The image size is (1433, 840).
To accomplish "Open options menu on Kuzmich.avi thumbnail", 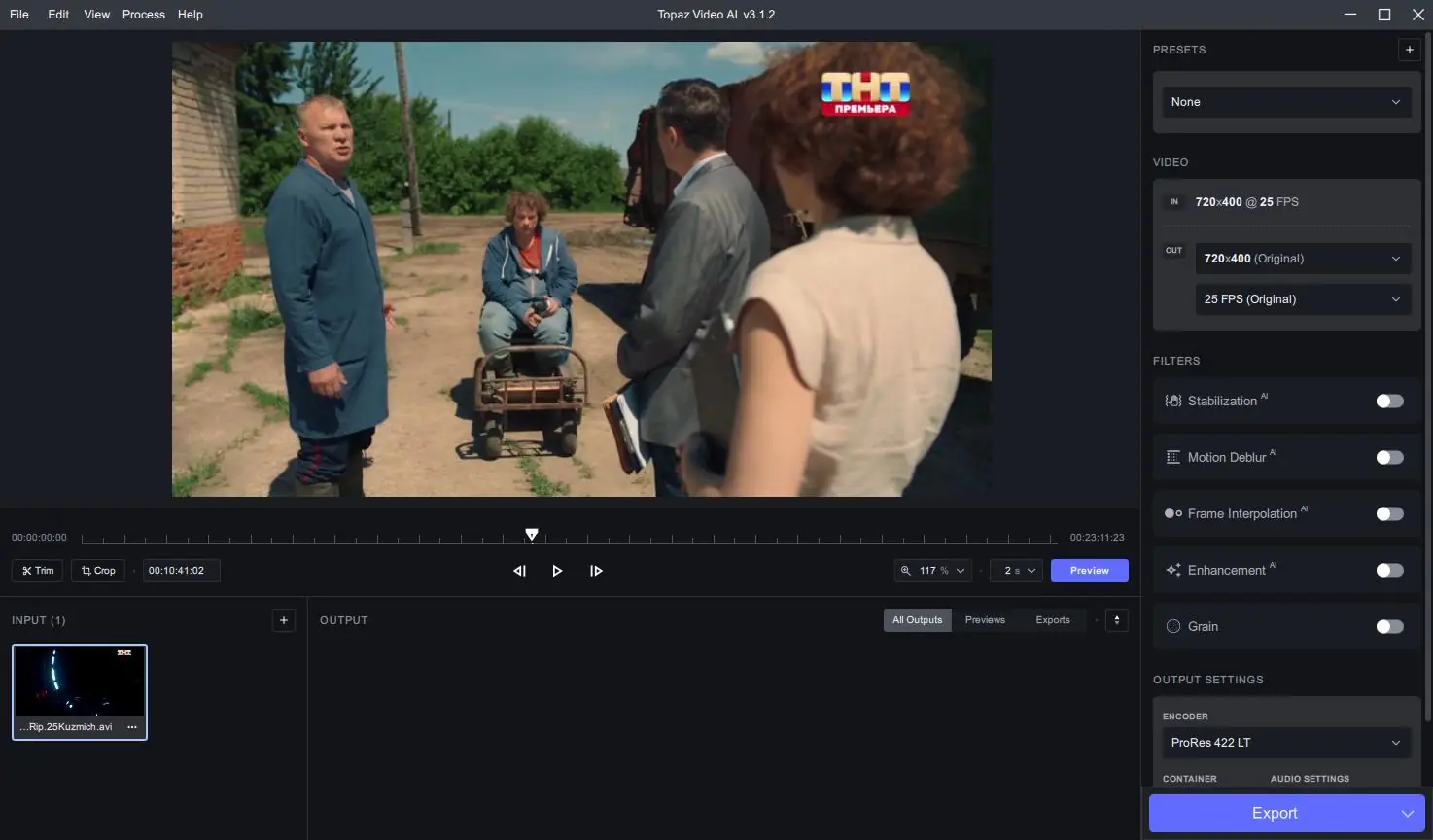I will pyautogui.click(x=132, y=727).
